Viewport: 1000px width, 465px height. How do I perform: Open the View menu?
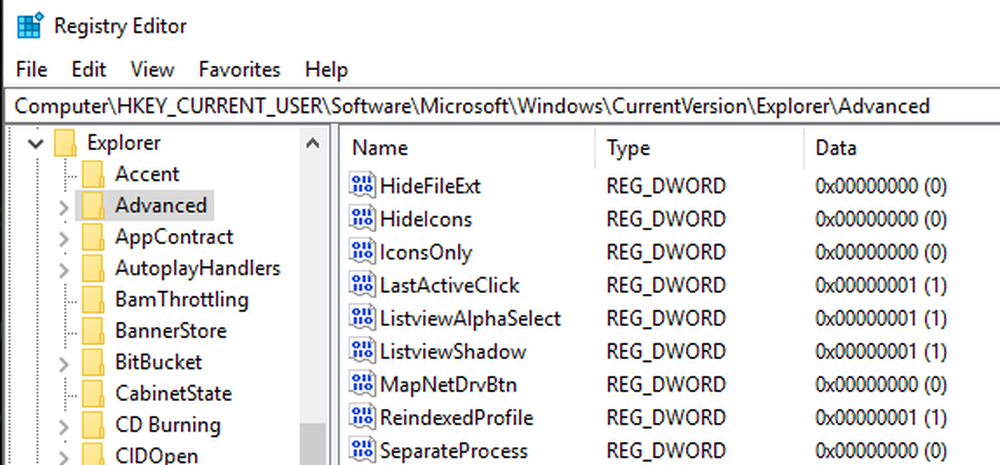point(152,69)
